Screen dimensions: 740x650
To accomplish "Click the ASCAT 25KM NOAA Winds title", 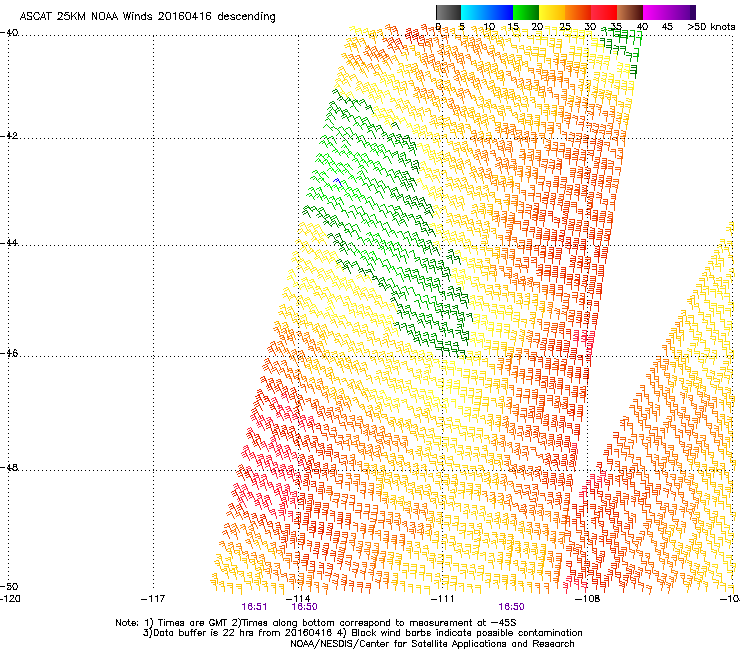I will [148, 17].
